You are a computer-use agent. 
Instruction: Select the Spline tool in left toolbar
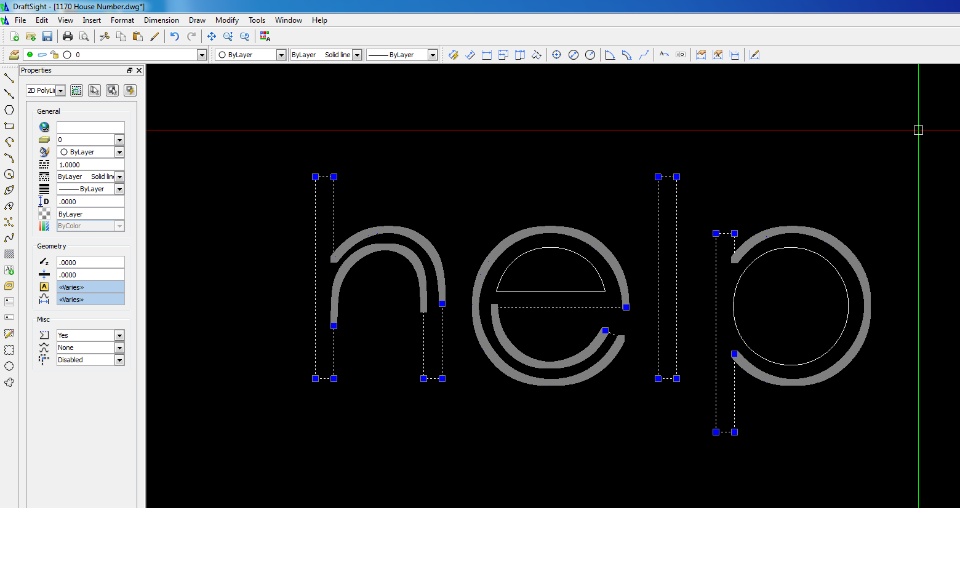click(9, 238)
